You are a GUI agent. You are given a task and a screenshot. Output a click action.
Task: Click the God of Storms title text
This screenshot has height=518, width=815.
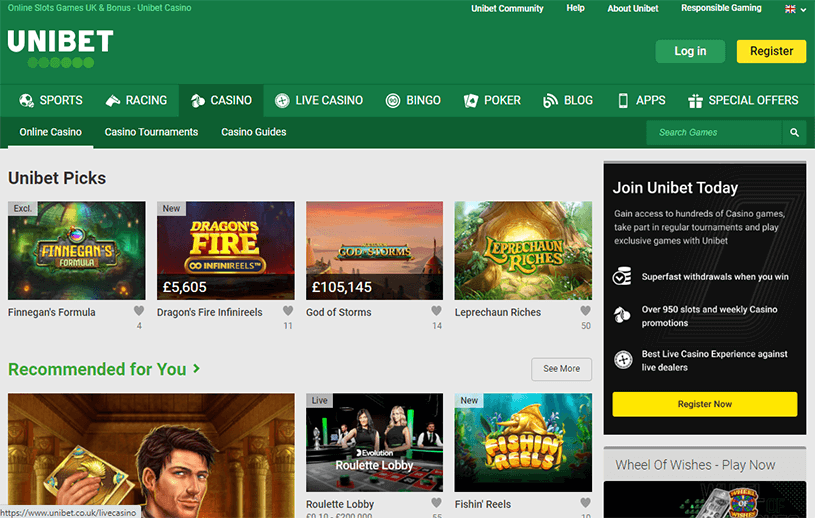coord(338,312)
